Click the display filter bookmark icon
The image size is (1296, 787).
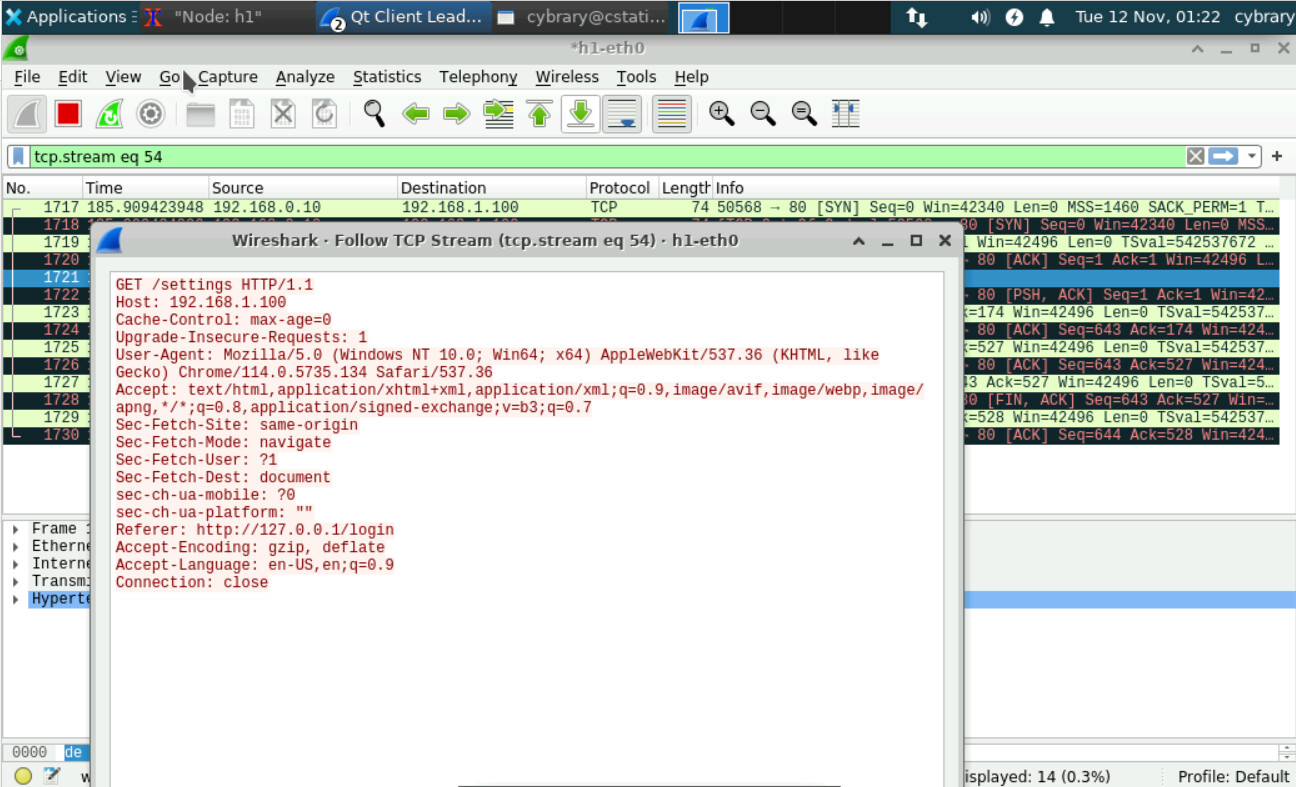[19, 157]
